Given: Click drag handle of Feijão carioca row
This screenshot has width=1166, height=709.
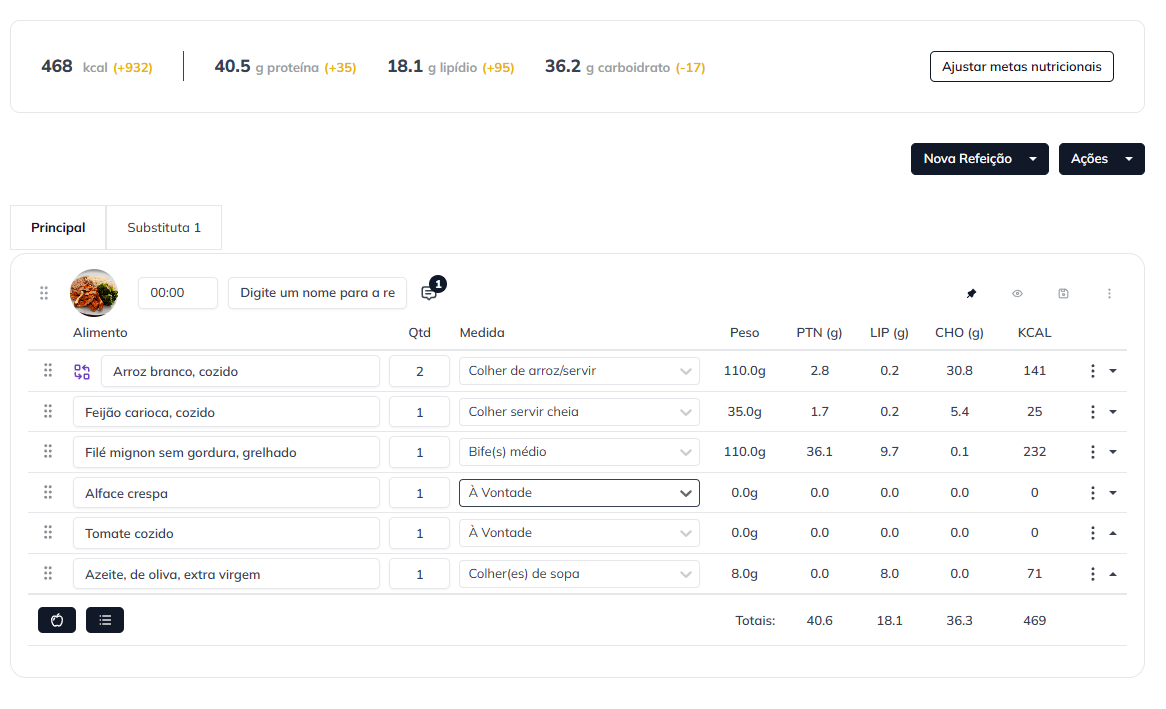Looking at the screenshot, I should 47,411.
